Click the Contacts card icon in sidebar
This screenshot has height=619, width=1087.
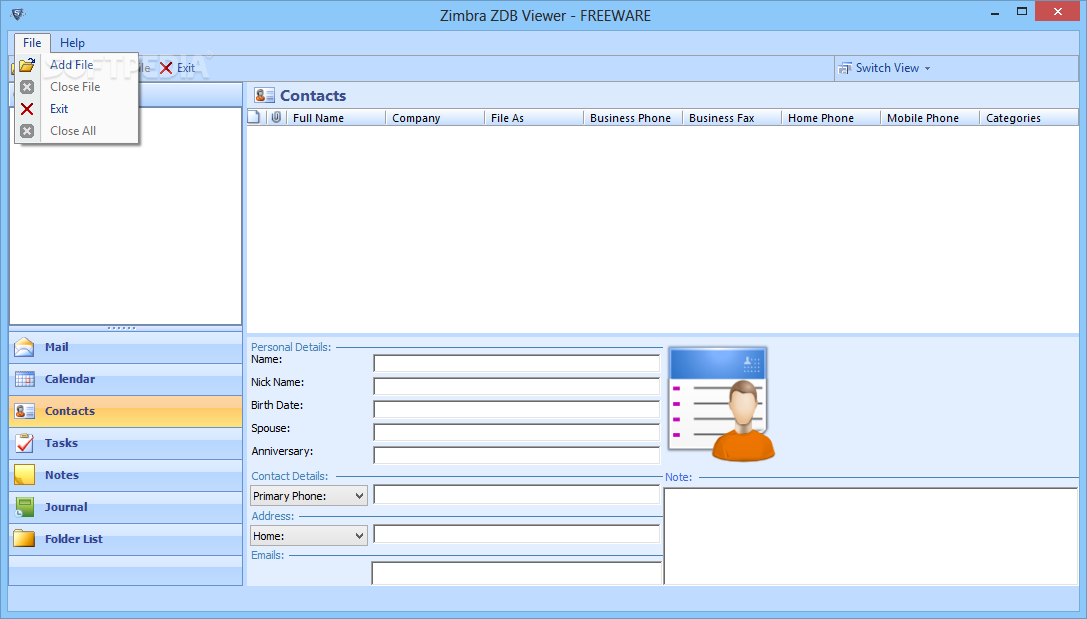(24, 411)
